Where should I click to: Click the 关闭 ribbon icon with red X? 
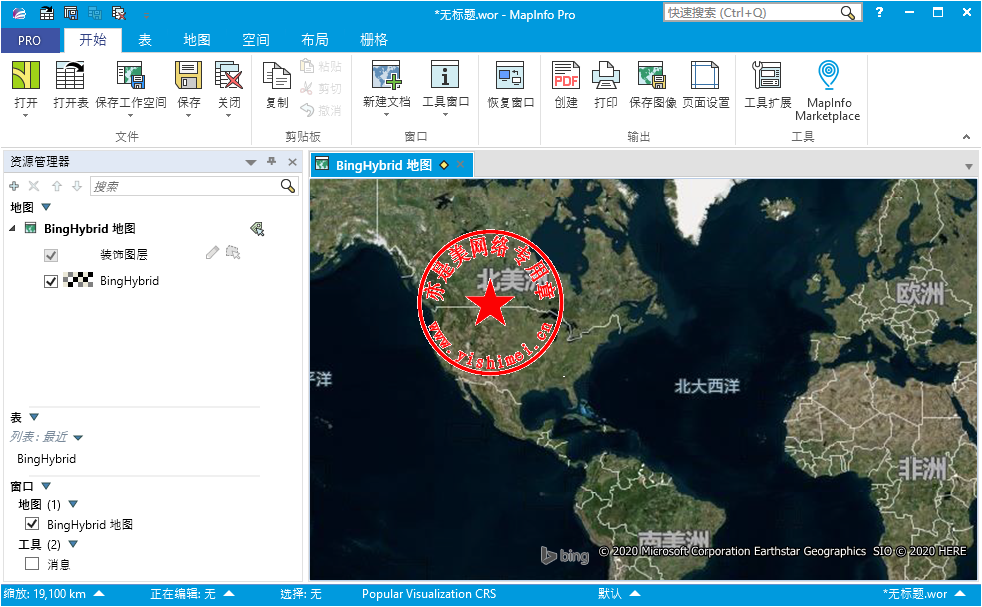(229, 75)
